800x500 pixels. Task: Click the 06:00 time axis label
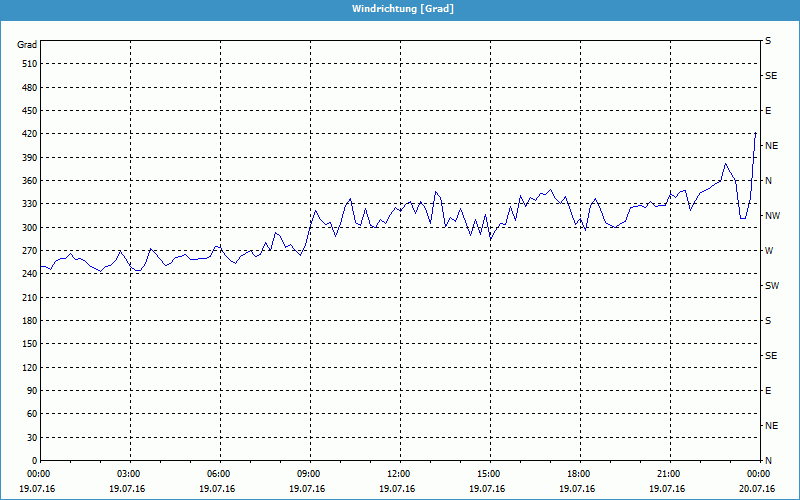[219, 474]
